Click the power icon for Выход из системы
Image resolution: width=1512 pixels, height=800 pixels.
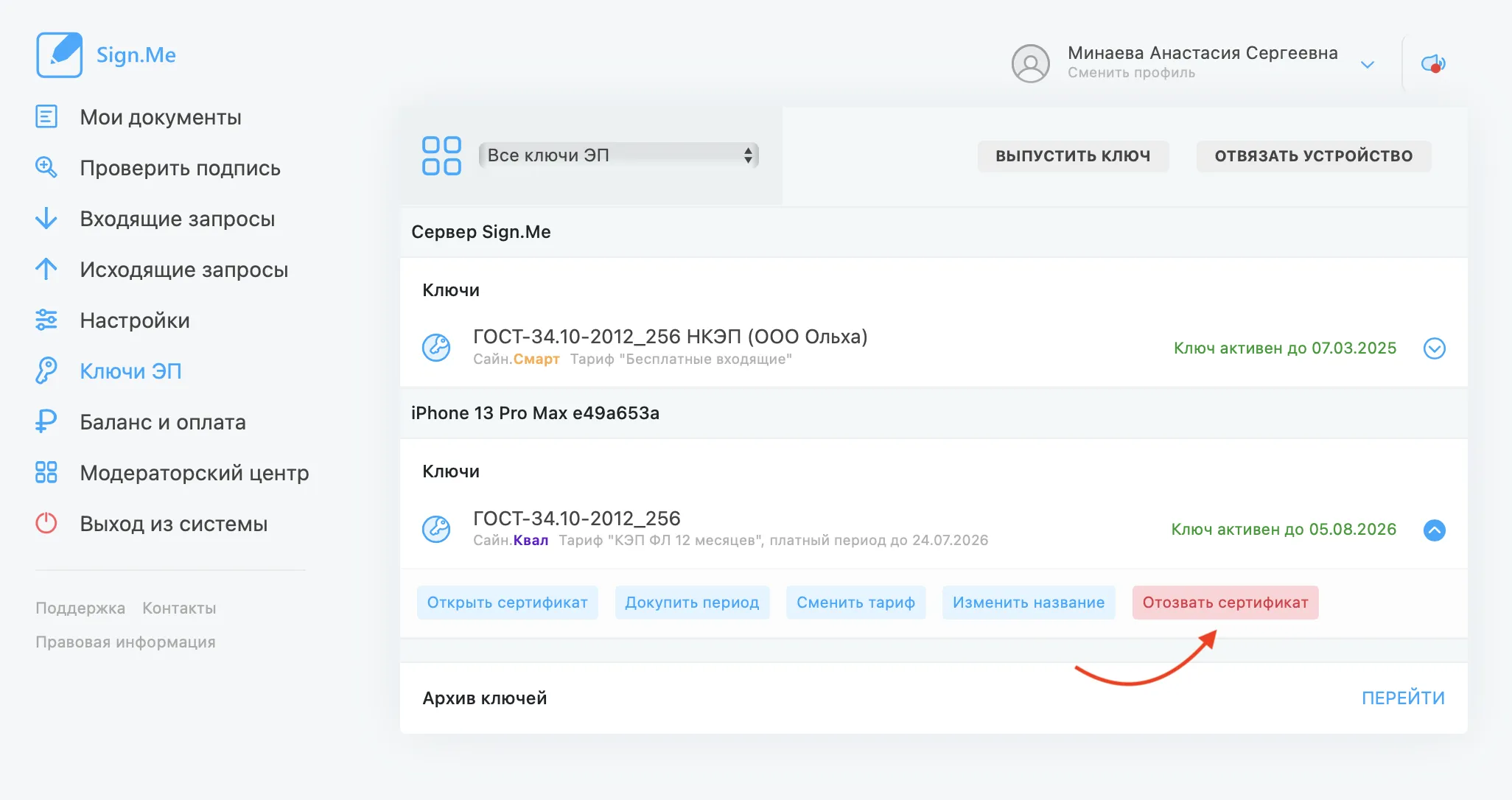pyautogui.click(x=46, y=524)
